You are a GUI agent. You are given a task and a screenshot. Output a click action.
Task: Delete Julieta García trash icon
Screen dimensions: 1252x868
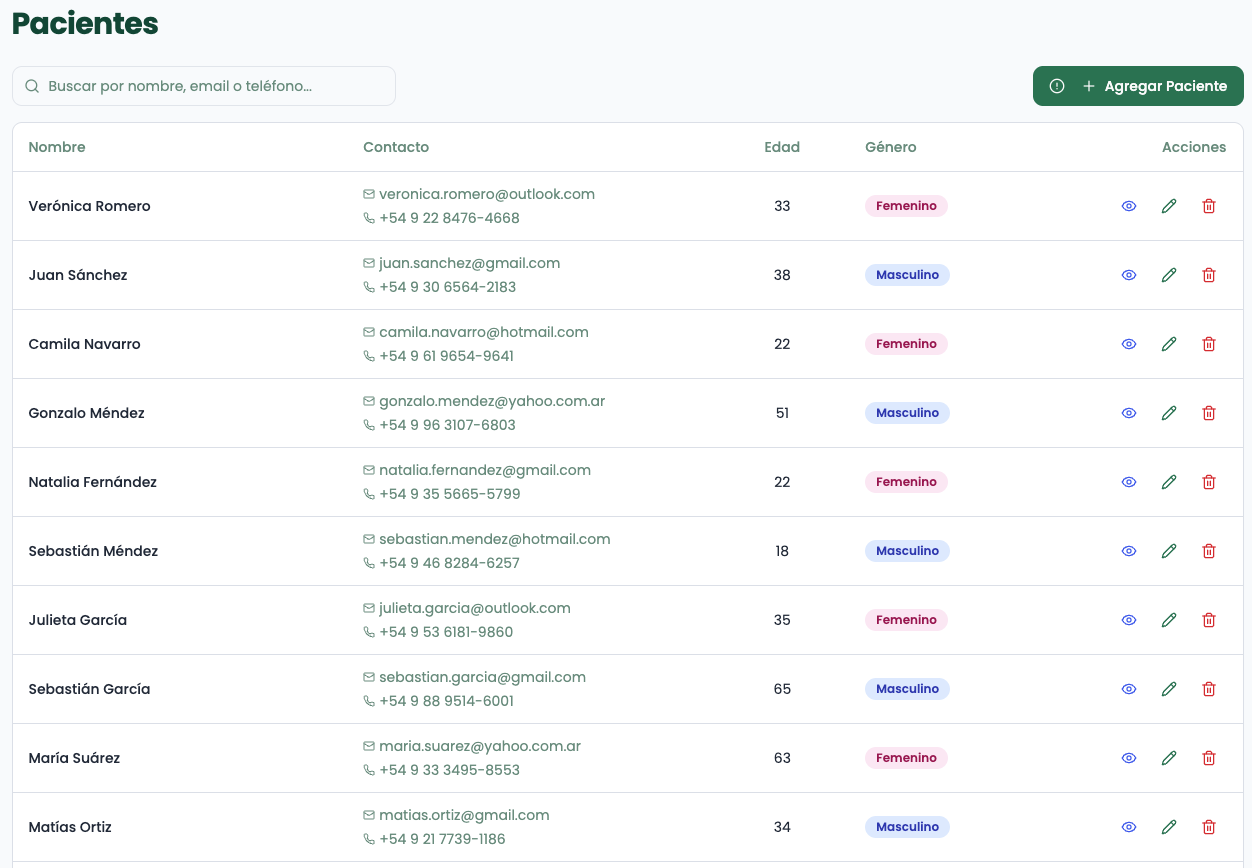tap(1209, 620)
